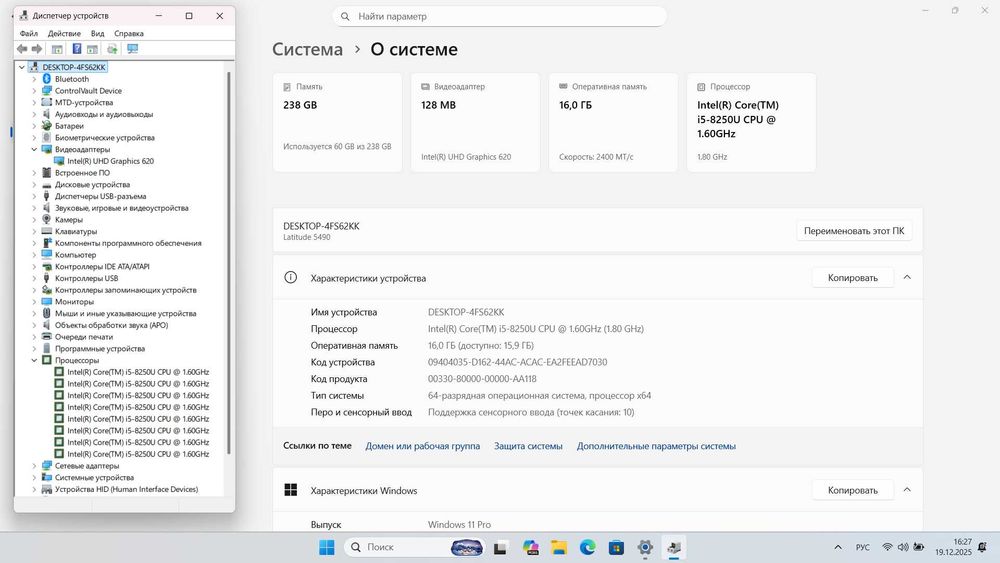Open the Справка menu
This screenshot has width=1000, height=563.
pos(129,33)
